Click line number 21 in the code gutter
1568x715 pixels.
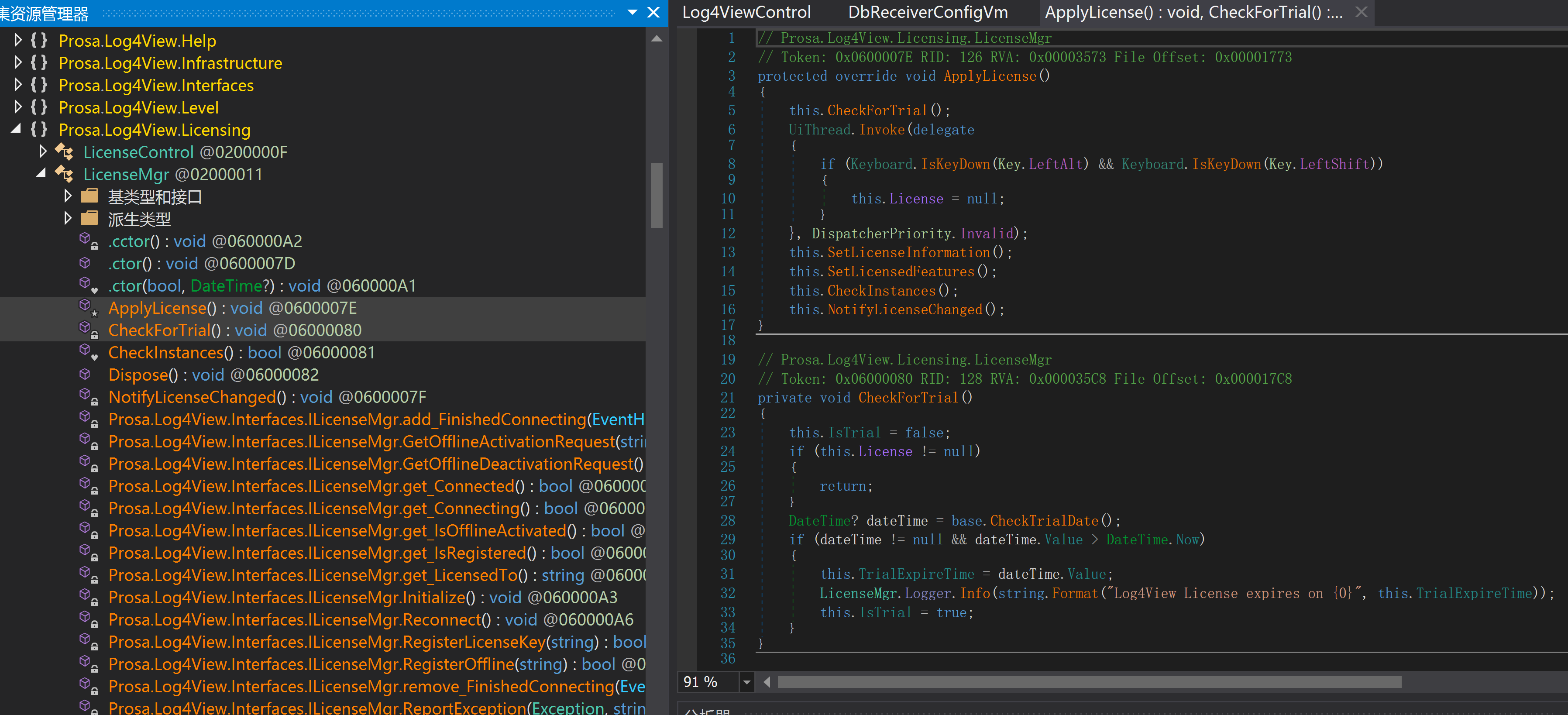click(x=727, y=397)
